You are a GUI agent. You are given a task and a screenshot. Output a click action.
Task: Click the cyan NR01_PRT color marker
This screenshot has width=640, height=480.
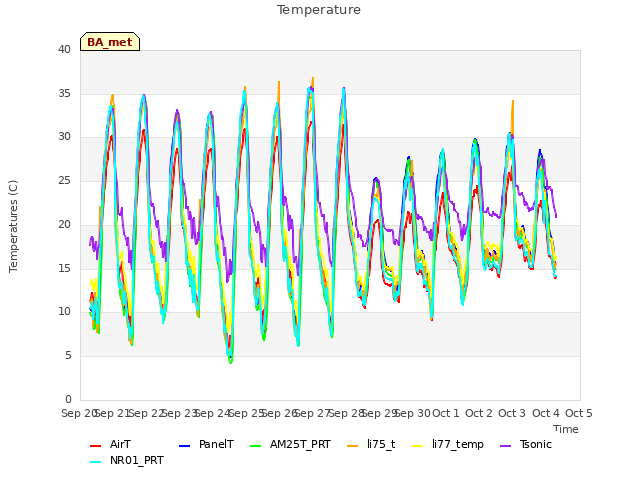pos(95,462)
